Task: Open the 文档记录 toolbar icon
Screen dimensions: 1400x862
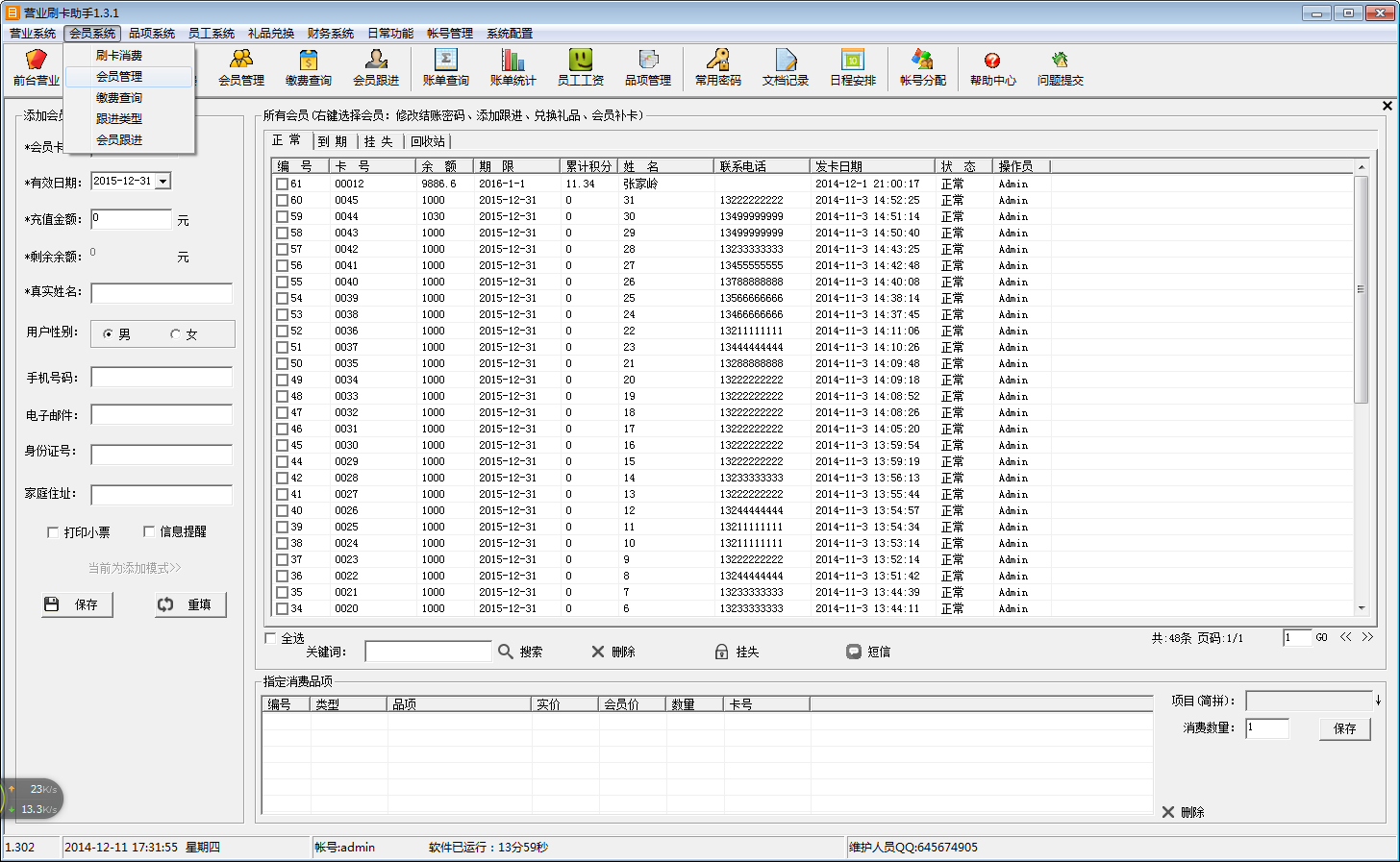Action: click(x=786, y=67)
